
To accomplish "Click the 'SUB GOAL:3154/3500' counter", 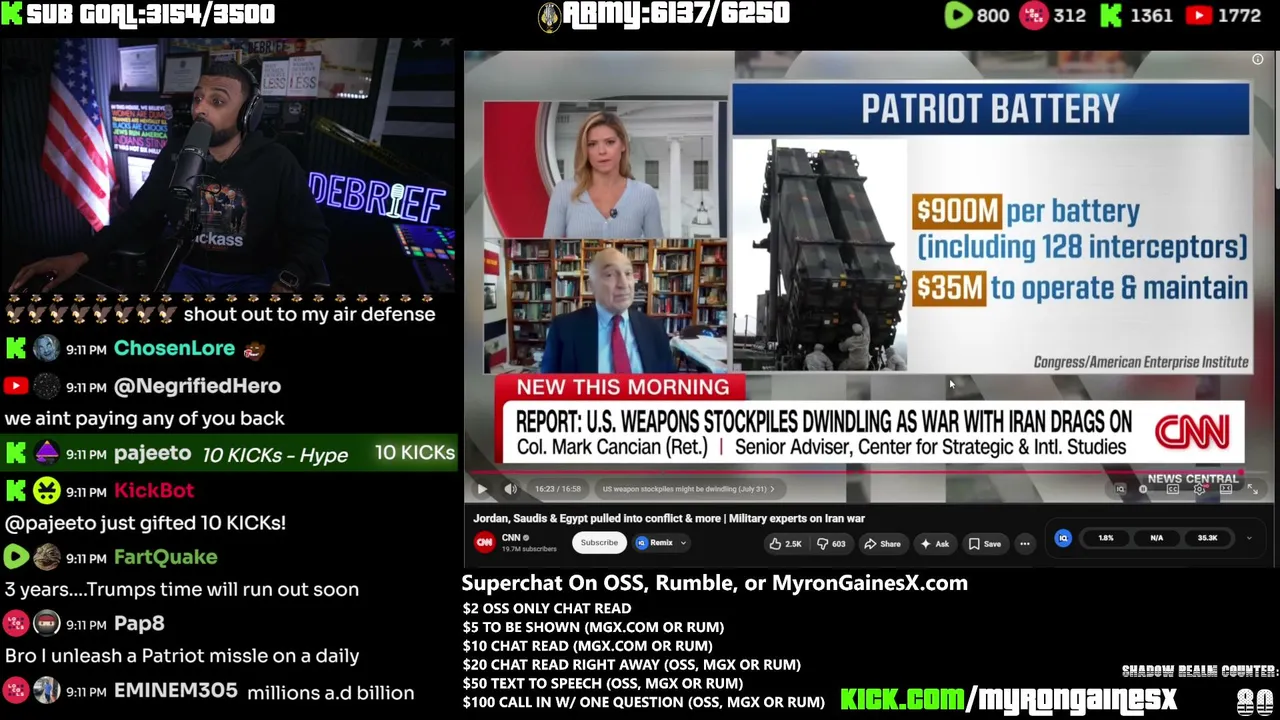I will (x=150, y=14).
